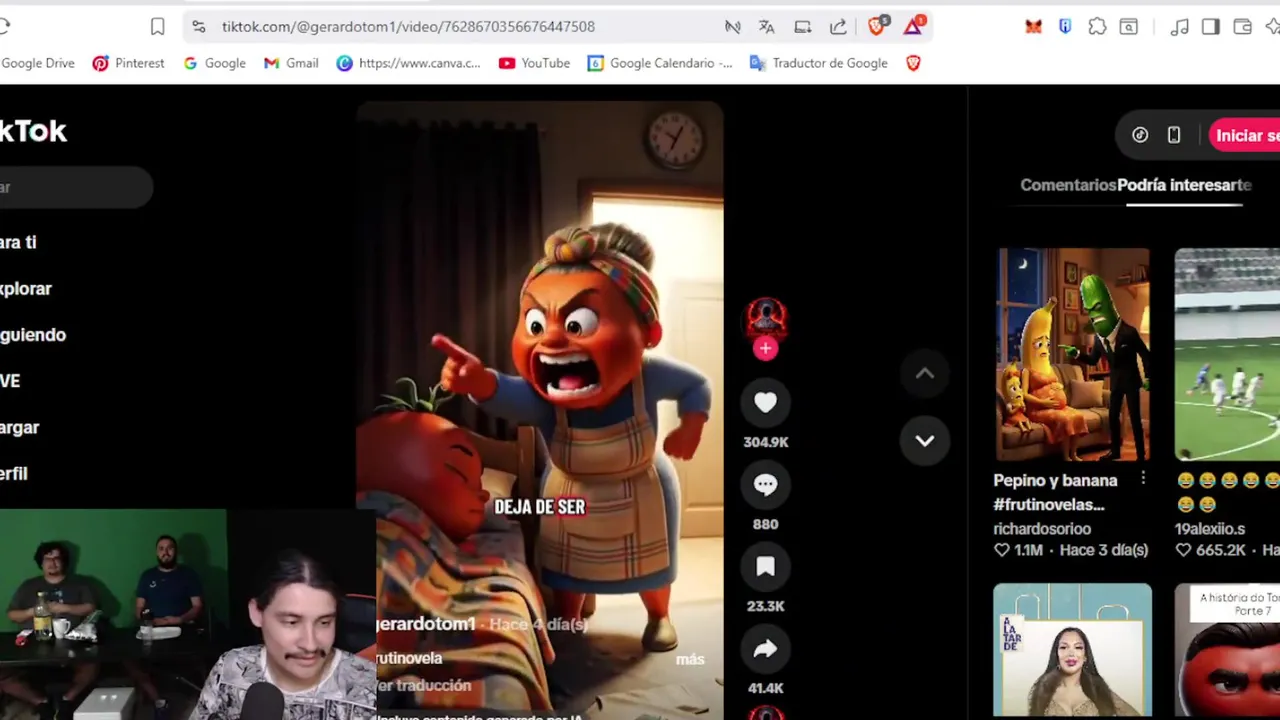This screenshot has height=720, width=1280.
Task: Open the Brave Rewards triangle icon
Action: [x=913, y=26]
